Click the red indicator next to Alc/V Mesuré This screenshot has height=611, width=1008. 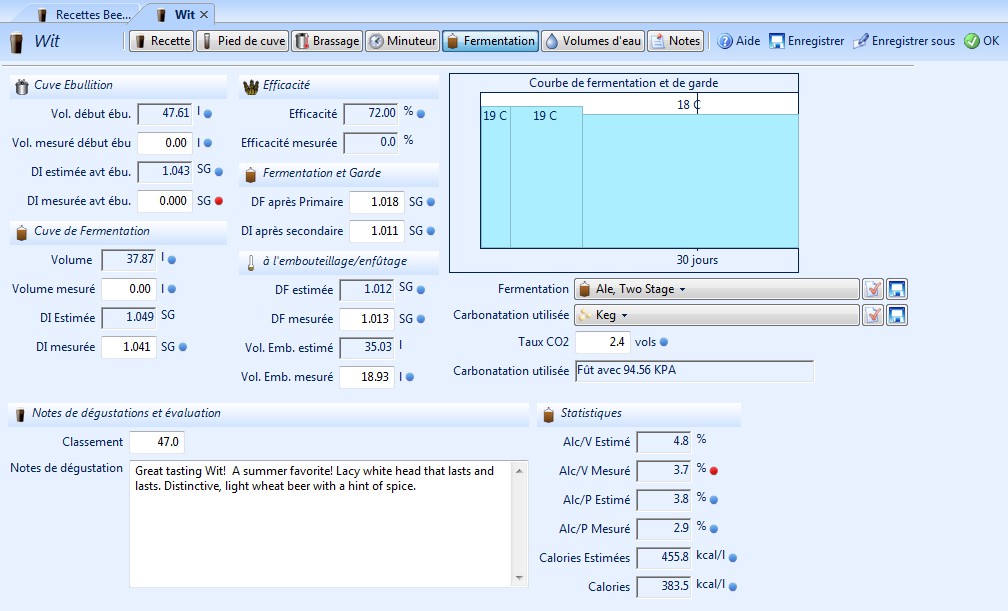(714, 470)
